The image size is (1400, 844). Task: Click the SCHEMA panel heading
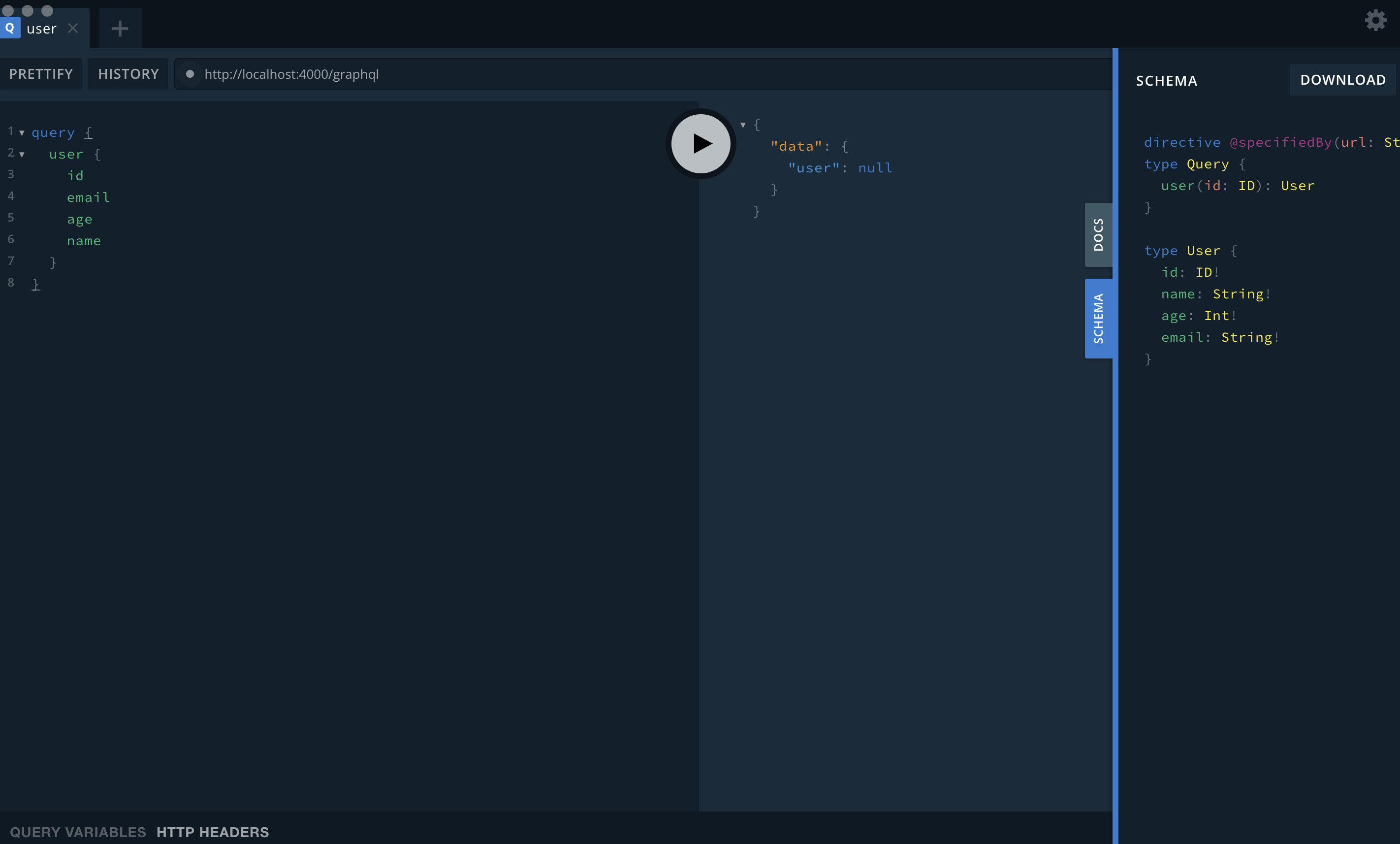(x=1167, y=81)
